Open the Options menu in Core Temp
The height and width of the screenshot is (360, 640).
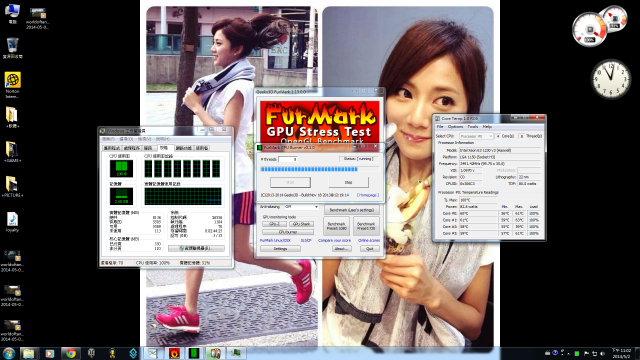click(456, 127)
